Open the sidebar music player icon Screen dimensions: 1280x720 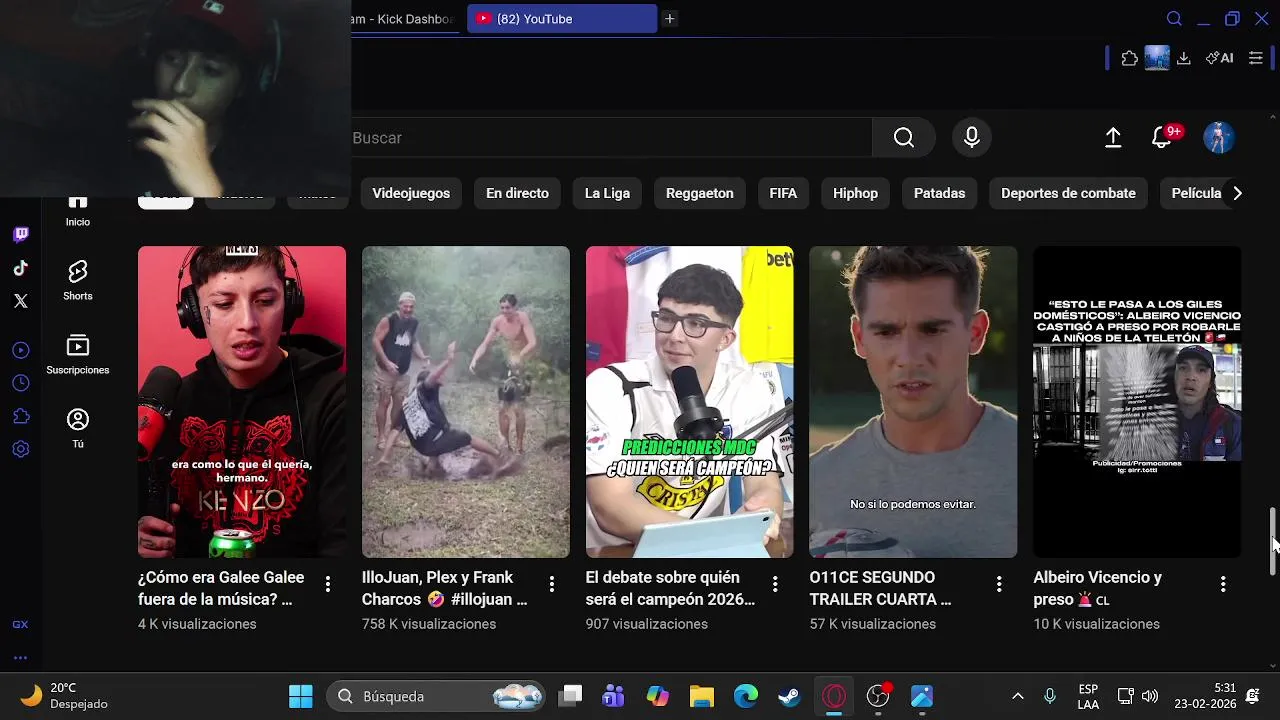[x=21, y=350]
